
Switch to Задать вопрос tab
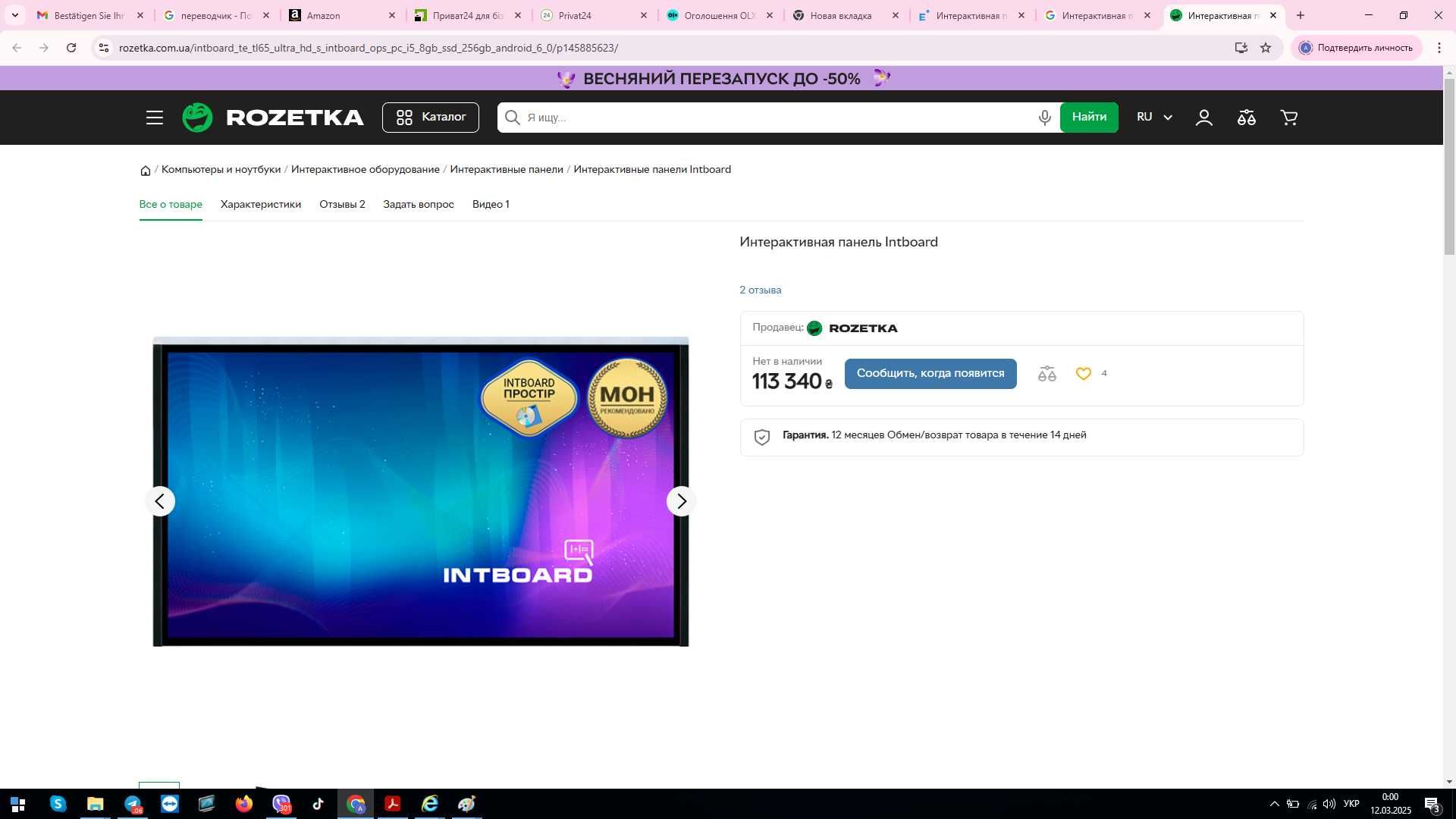(419, 204)
